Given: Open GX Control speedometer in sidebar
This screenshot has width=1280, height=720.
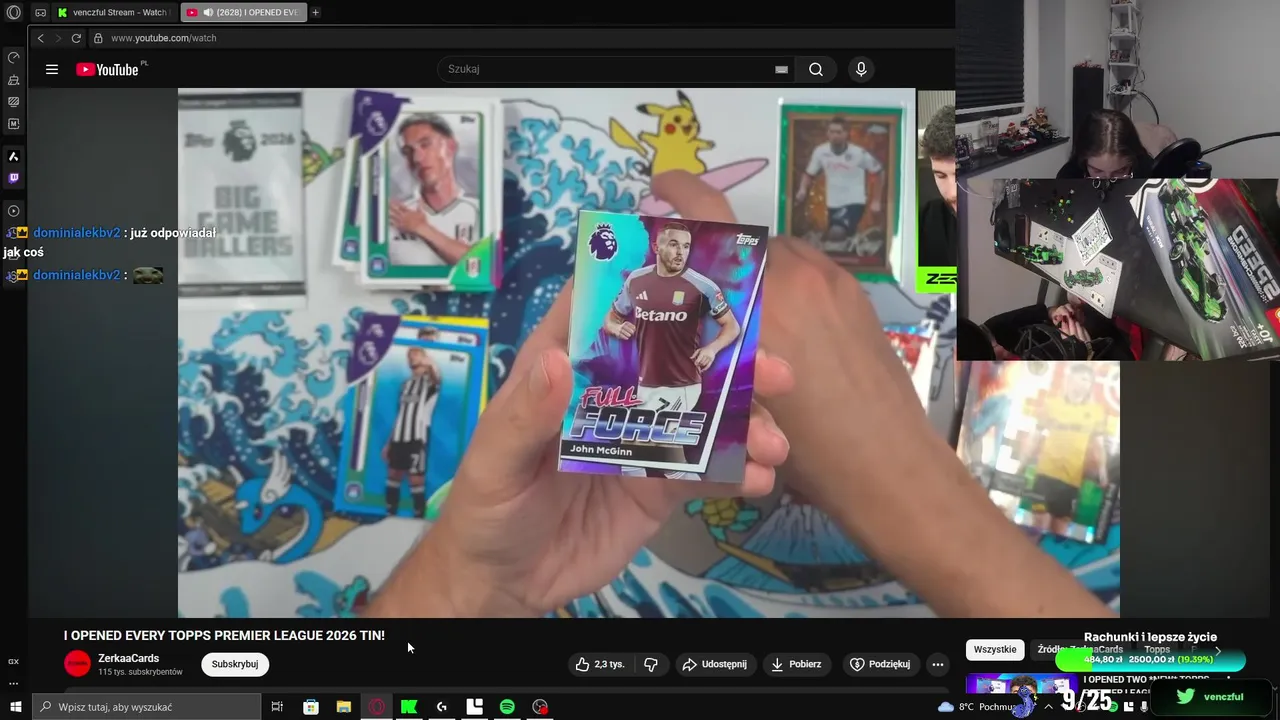Looking at the screenshot, I should pos(13,58).
